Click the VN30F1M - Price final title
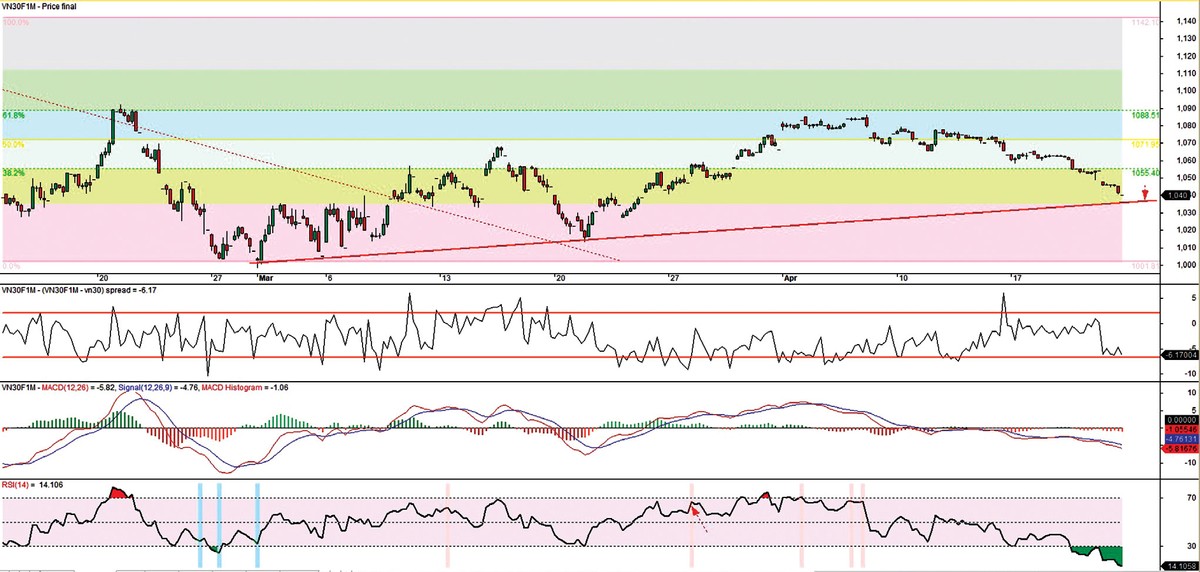Viewport: 1200px width, 572px height. [43, 7]
